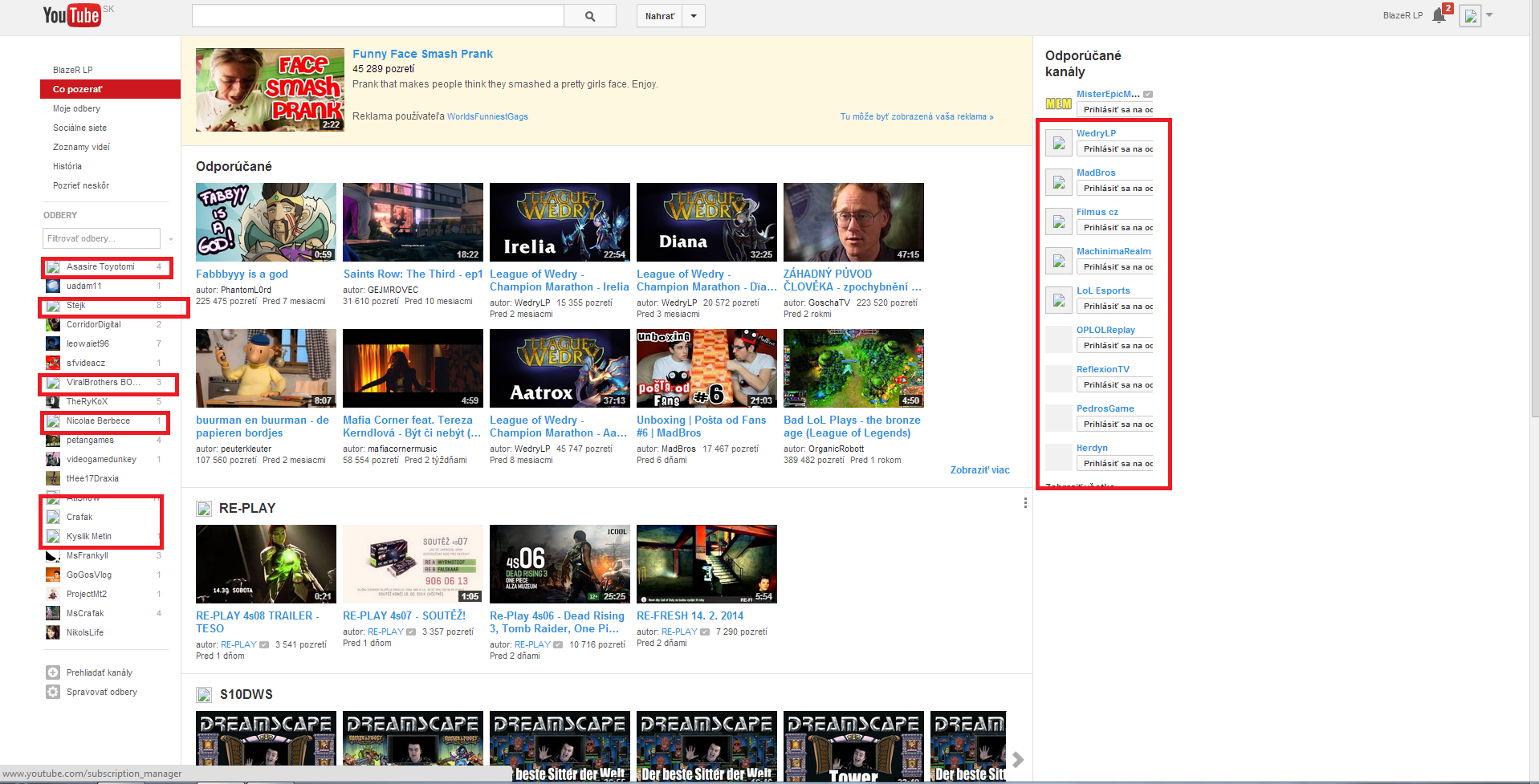Click the Nahrať upload button
The height and width of the screenshot is (784, 1539).
click(660, 16)
